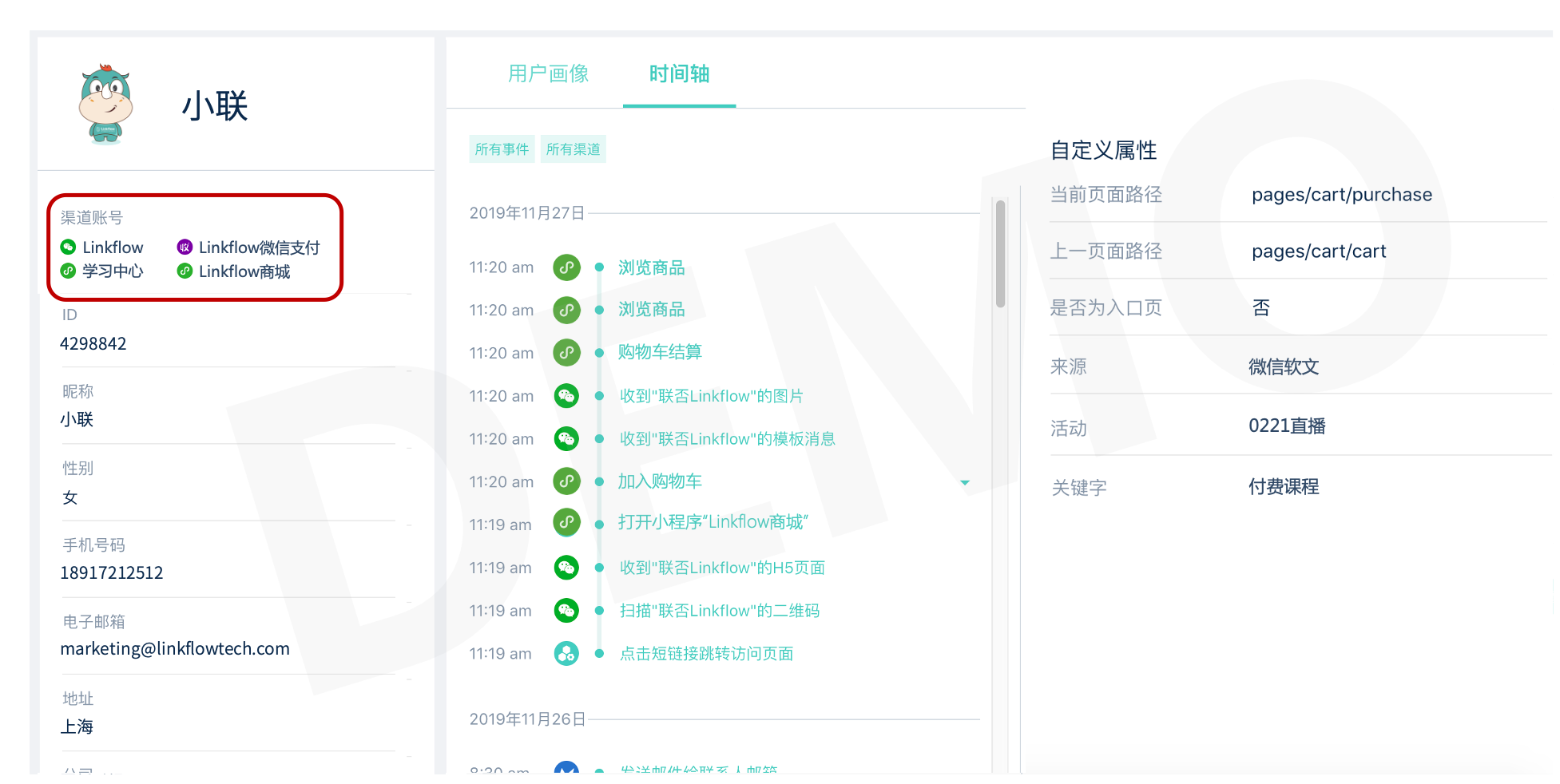The image size is (1560, 784).
Task: Click the mini program icon beside 购物车结算
Action: (566, 352)
